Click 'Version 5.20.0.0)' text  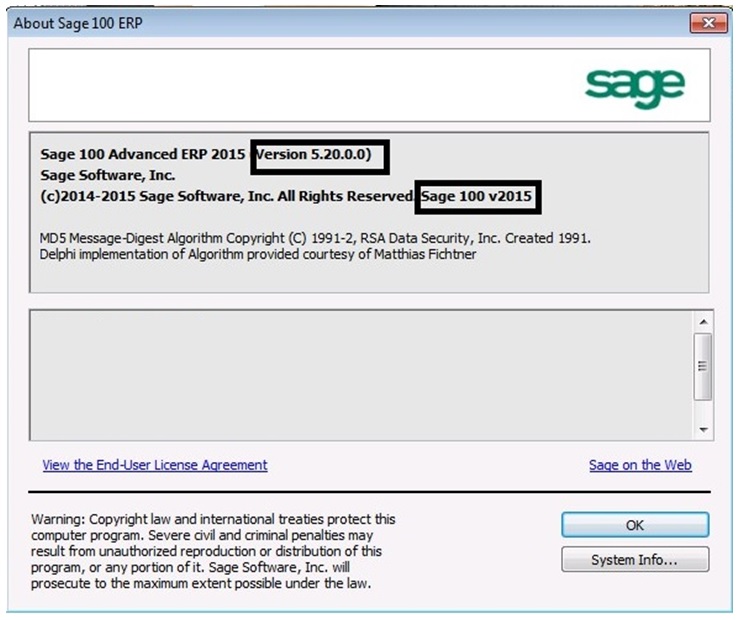[x=313, y=154]
